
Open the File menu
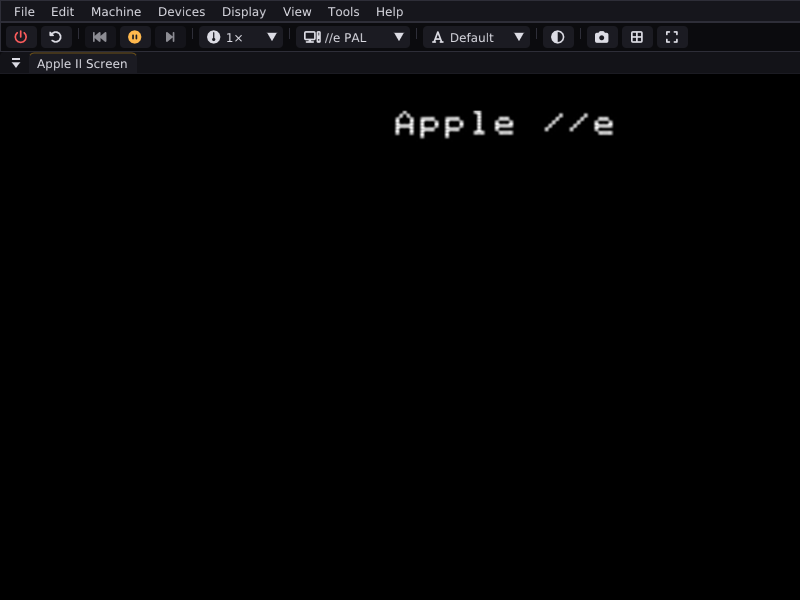click(24, 12)
